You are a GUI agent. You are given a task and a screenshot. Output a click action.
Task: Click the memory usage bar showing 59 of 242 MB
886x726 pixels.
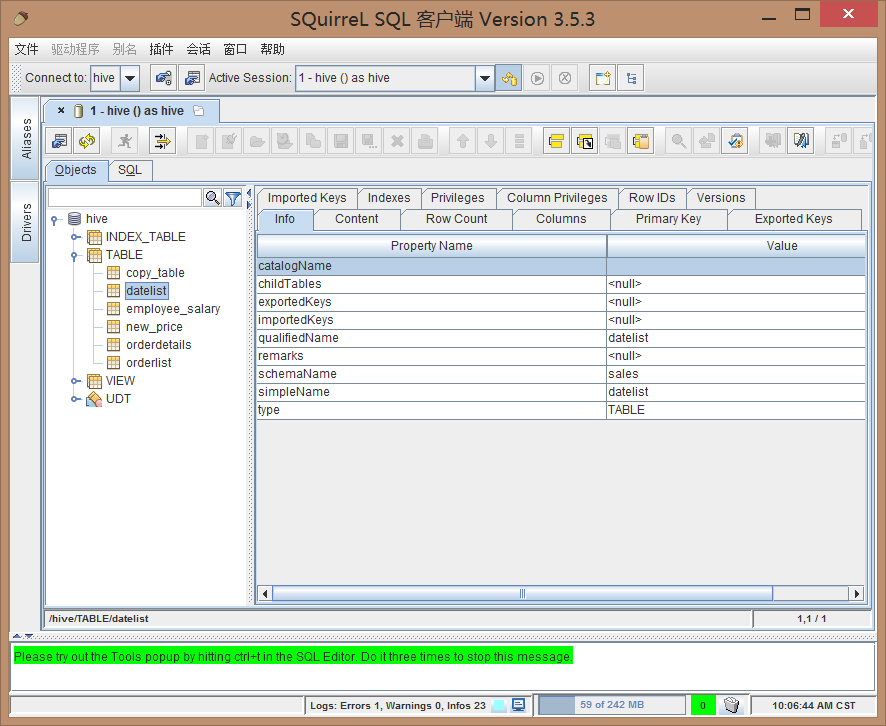(612, 705)
